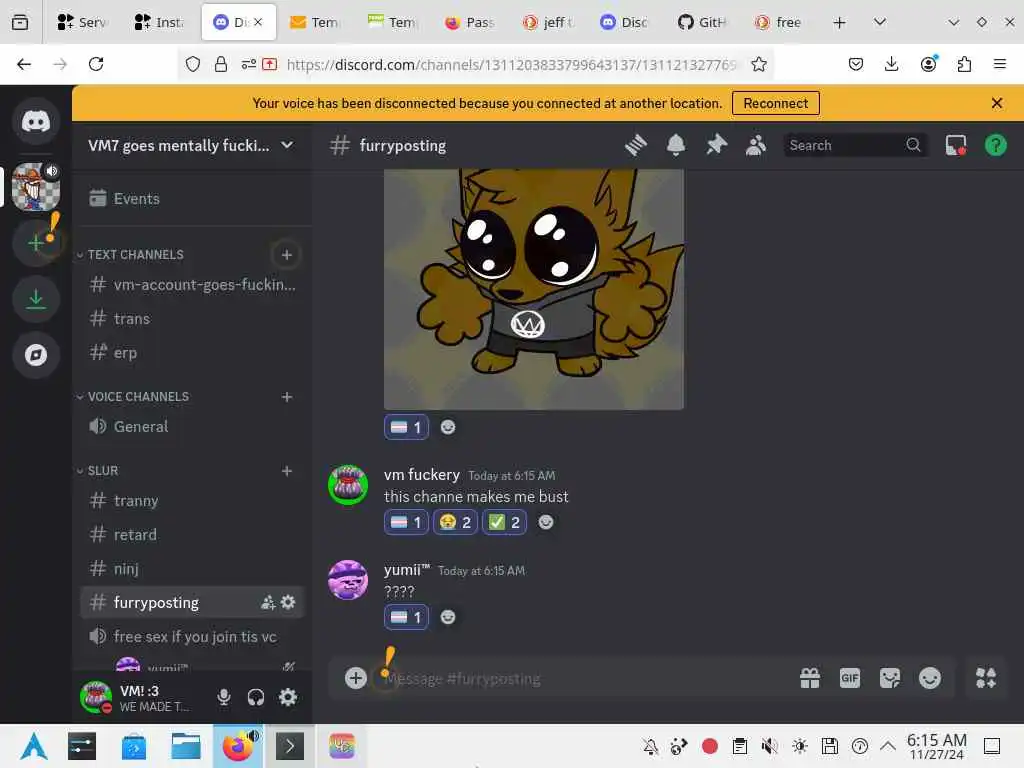Open the GIF picker

(x=850, y=678)
